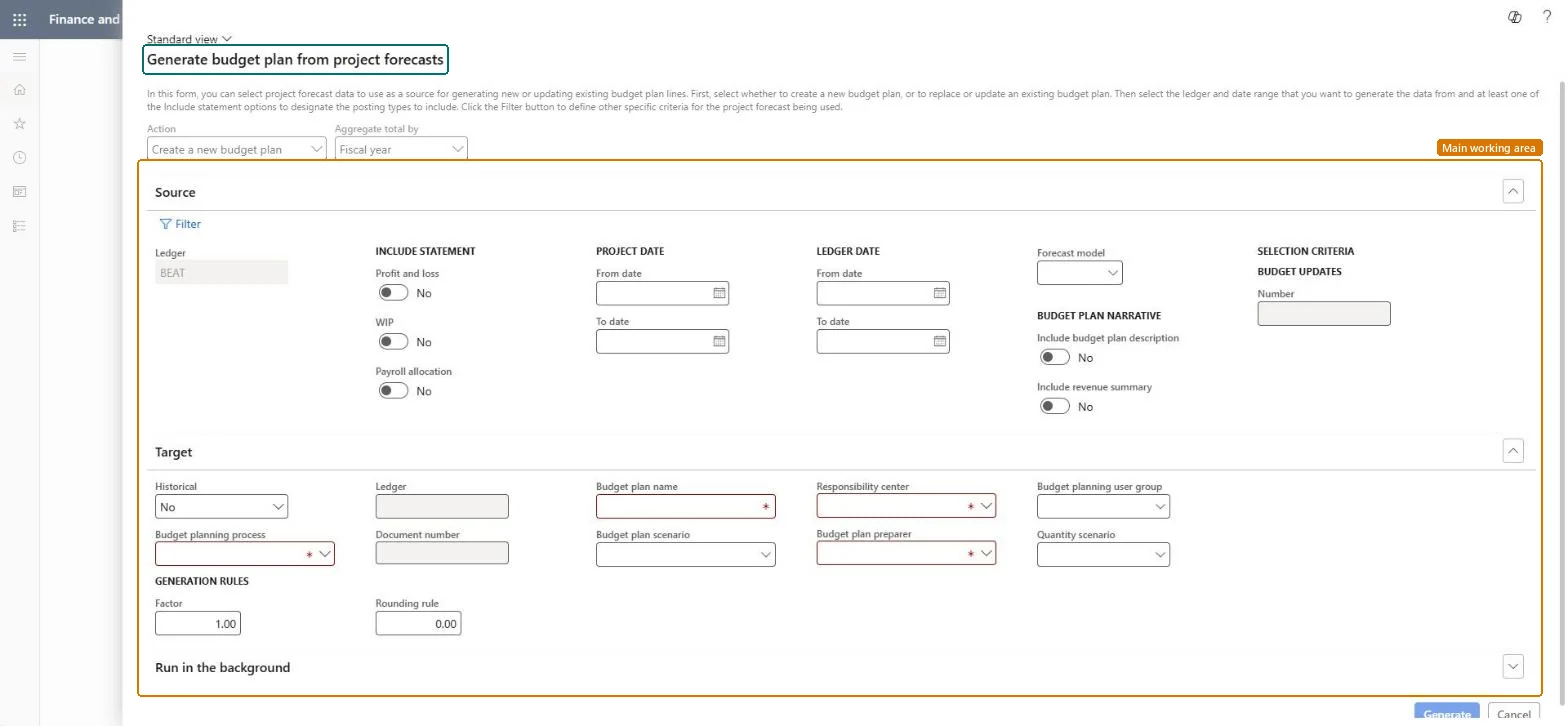Viewport: 1568px width, 726px height.
Task: Collapse the Source section
Action: [x=1513, y=191]
